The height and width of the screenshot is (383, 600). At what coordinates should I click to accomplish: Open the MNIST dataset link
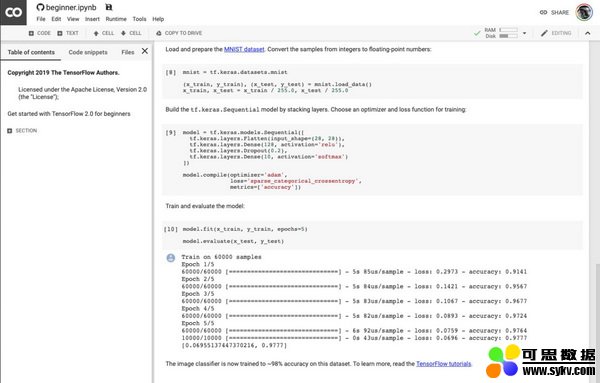click(244, 49)
